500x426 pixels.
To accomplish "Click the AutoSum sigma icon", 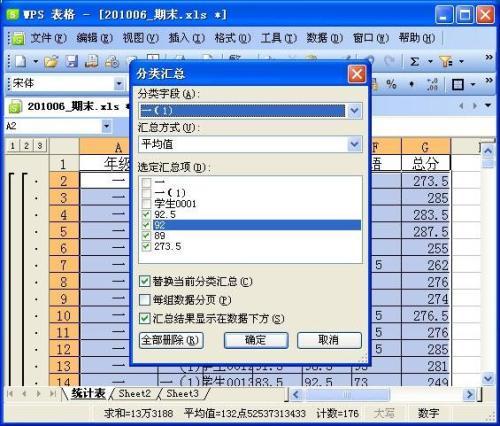I will pyautogui.click(x=414, y=61).
